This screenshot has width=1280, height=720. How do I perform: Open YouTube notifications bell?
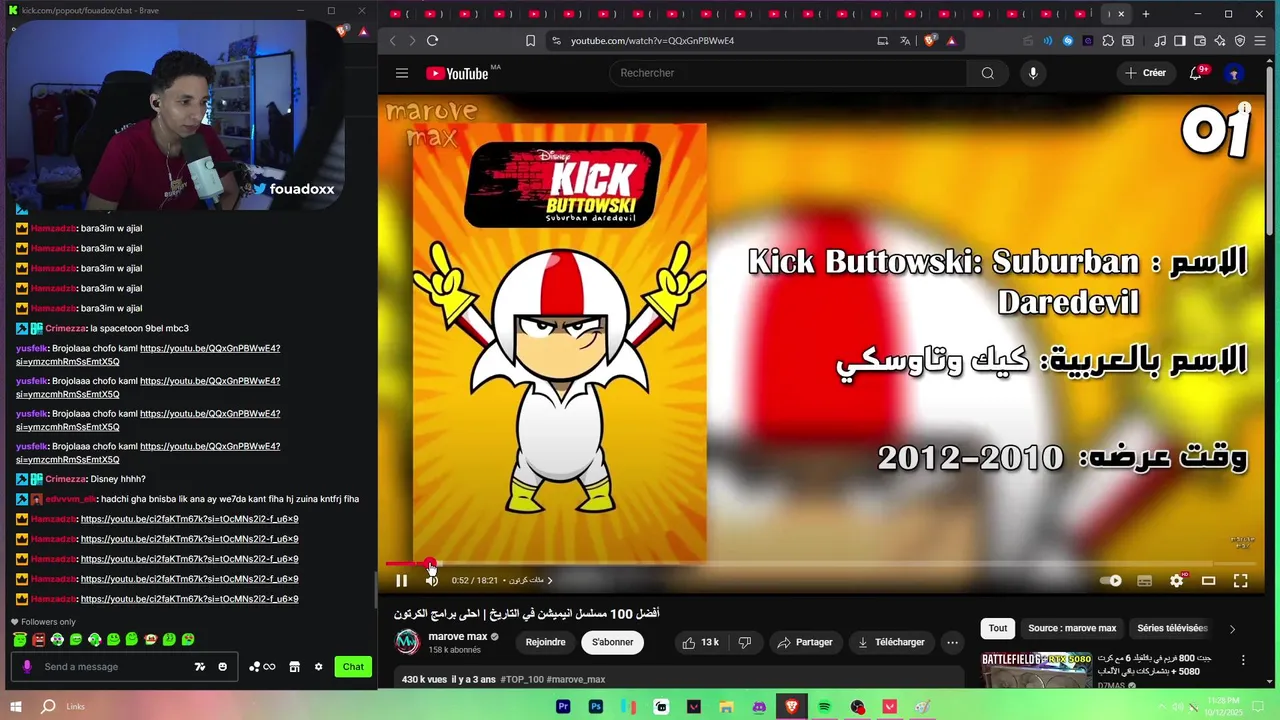1196,73
